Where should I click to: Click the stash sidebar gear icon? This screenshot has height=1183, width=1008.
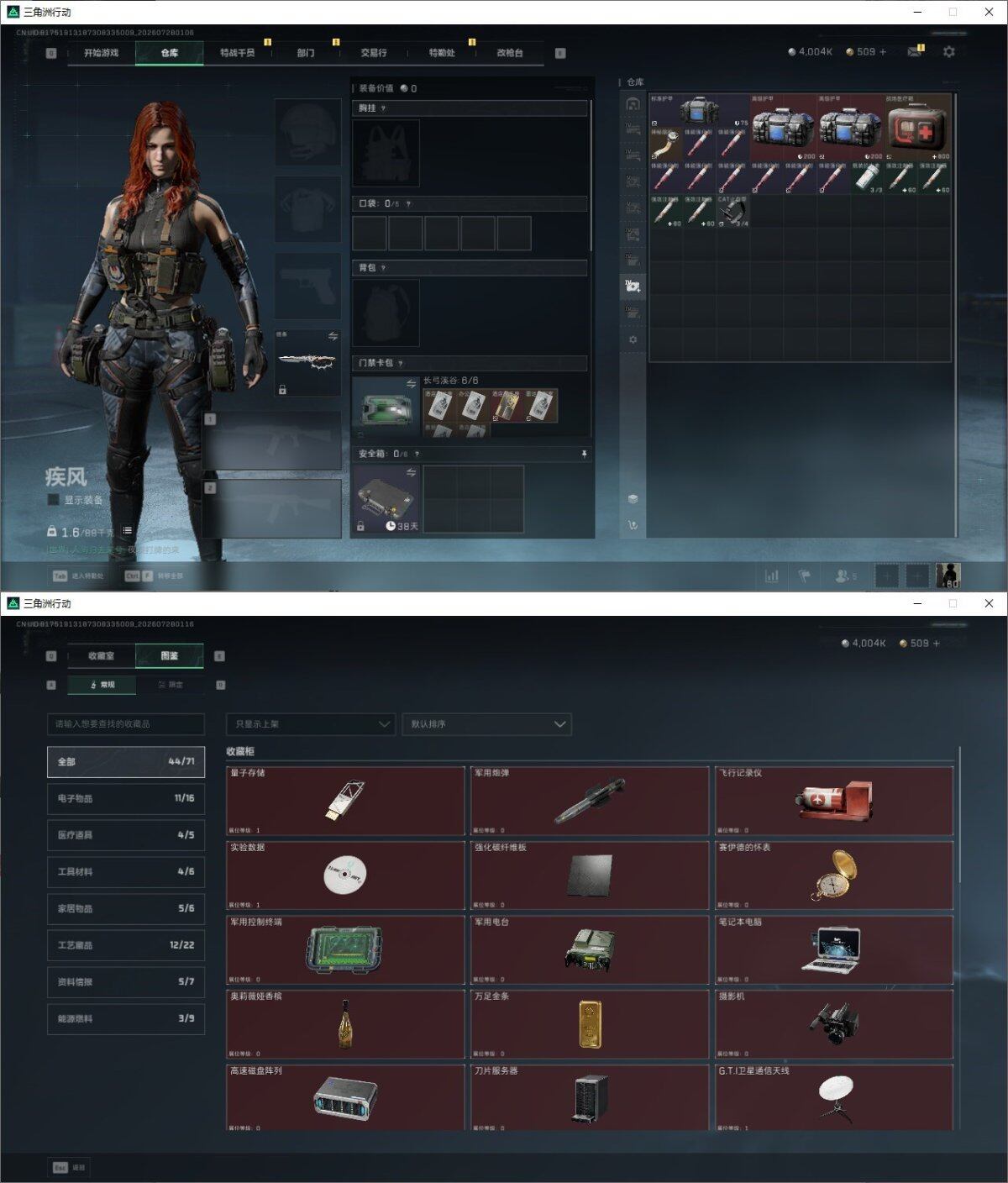[633, 339]
